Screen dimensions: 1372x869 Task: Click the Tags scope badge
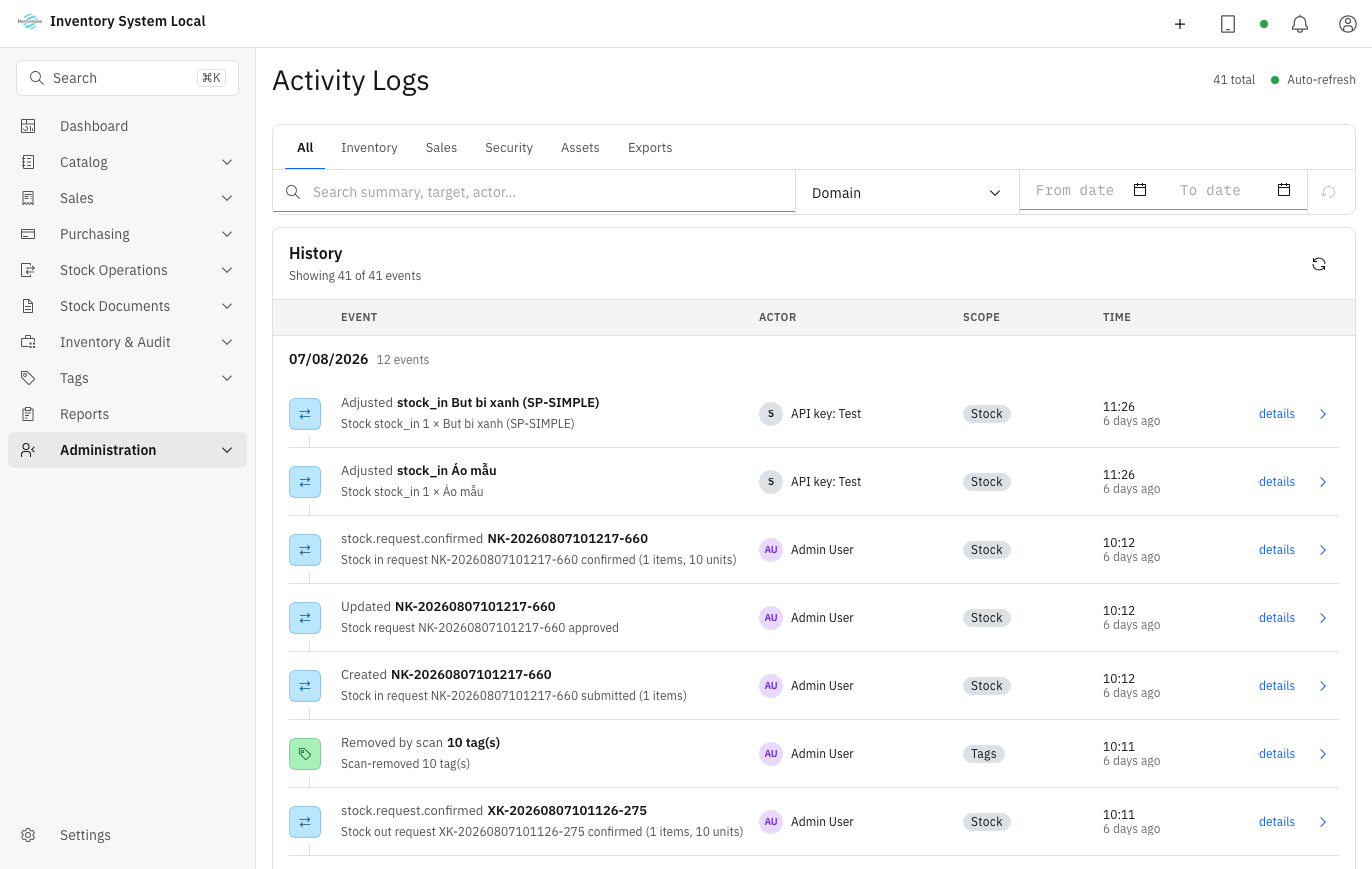pyautogui.click(x=984, y=754)
